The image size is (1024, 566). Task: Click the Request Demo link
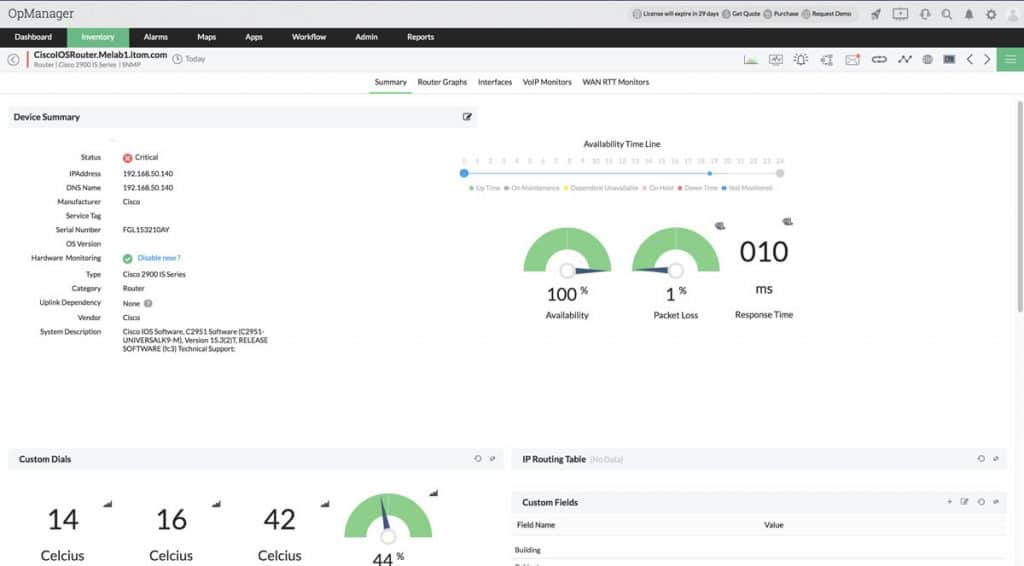click(x=827, y=14)
